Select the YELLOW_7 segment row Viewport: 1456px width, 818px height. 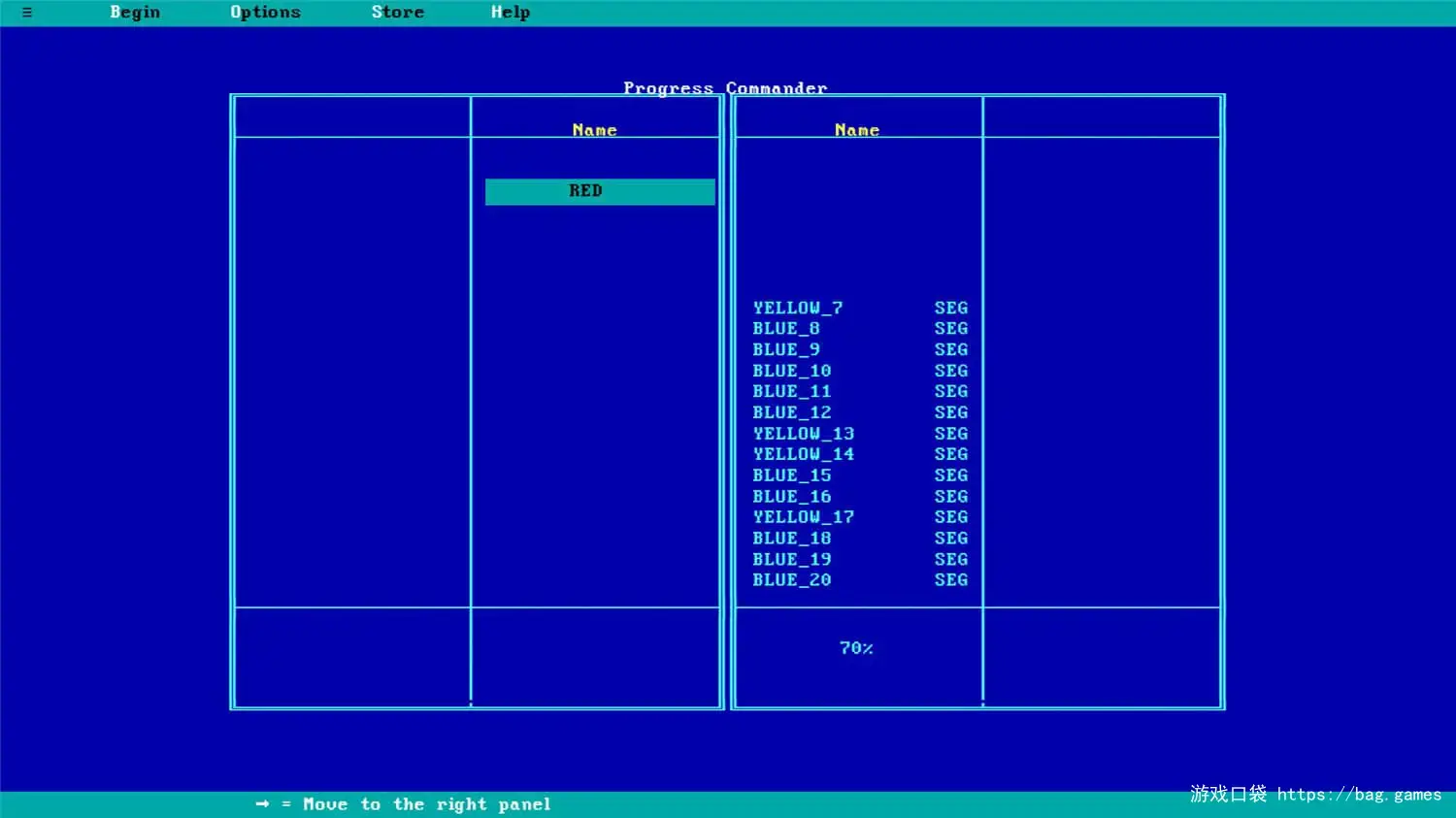860,308
